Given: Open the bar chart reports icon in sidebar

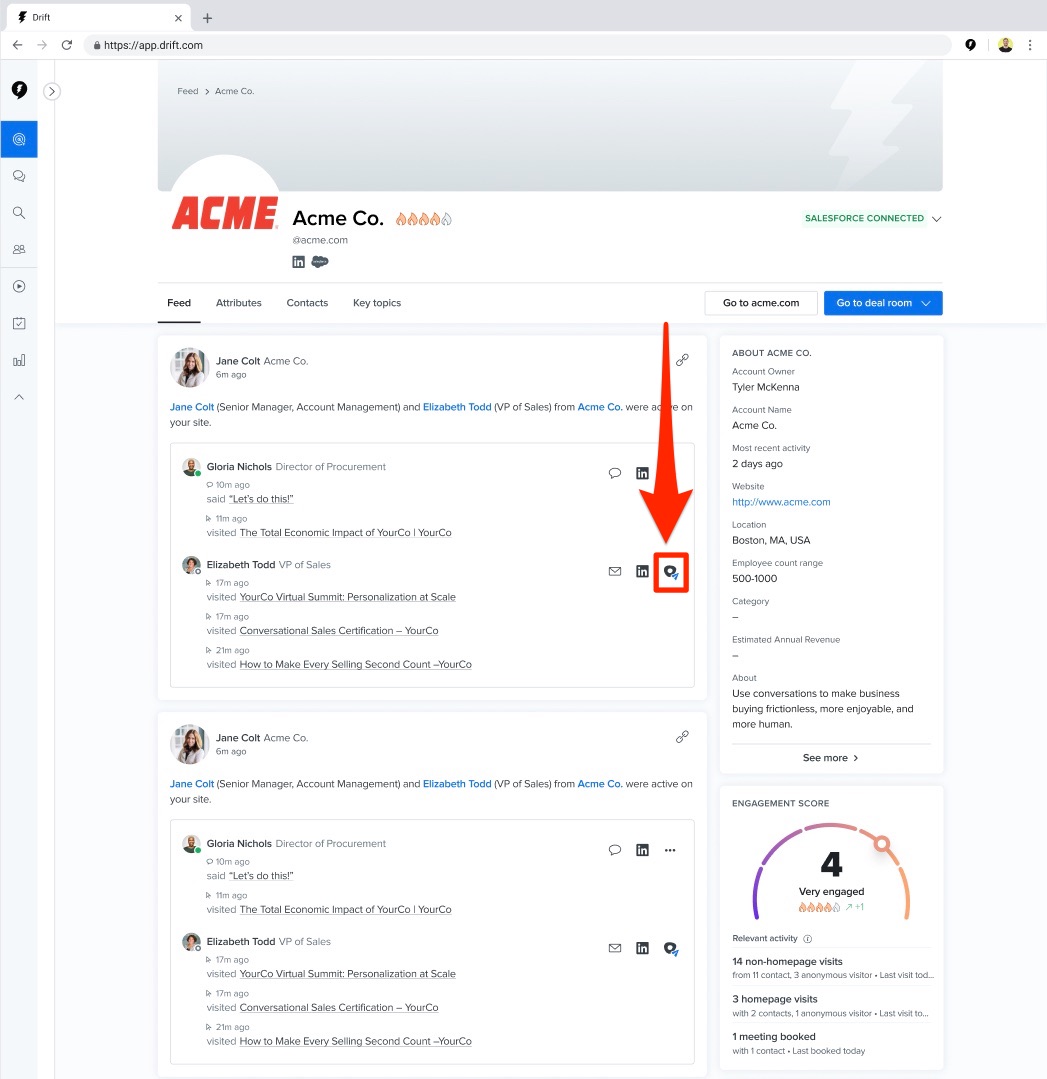Looking at the screenshot, I should [19, 360].
